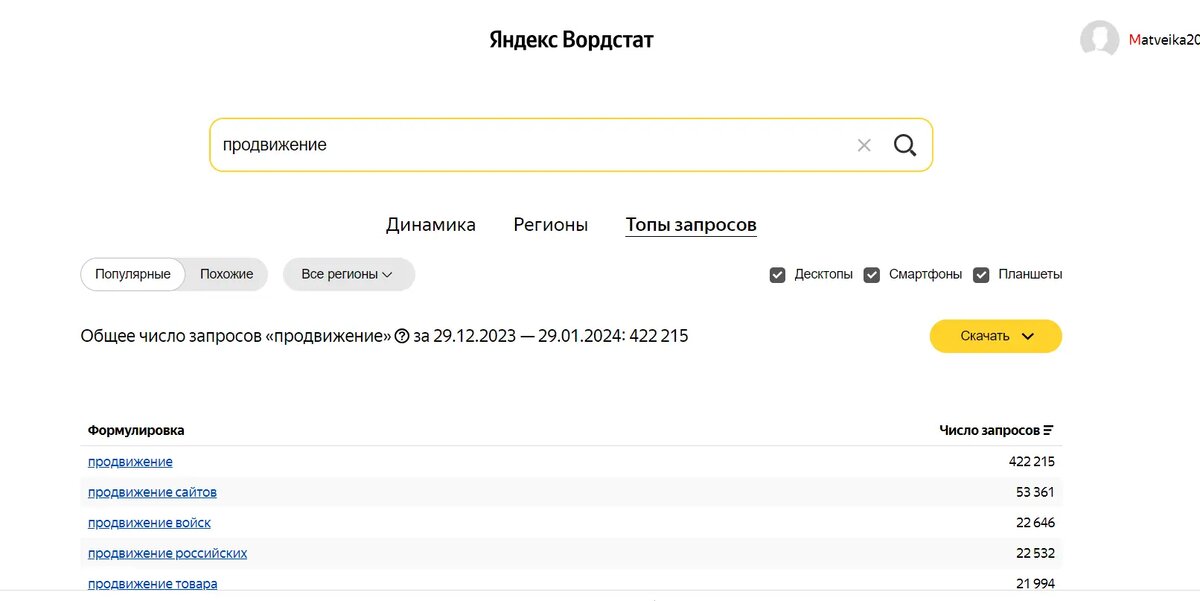The image size is (1200, 601).
Task: Sort by the Число запросов sort icon
Action: coord(1048,430)
